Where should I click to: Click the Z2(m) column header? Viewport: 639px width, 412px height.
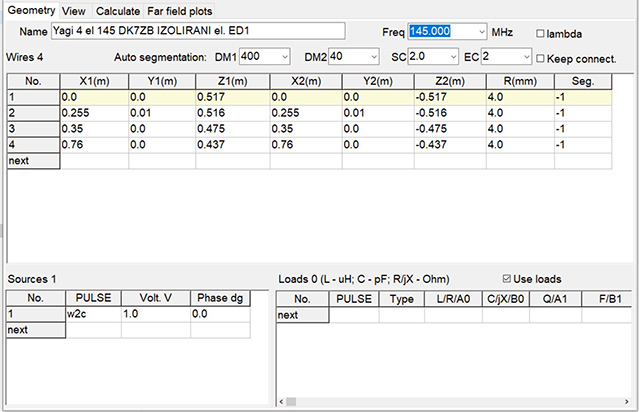[x=450, y=81]
